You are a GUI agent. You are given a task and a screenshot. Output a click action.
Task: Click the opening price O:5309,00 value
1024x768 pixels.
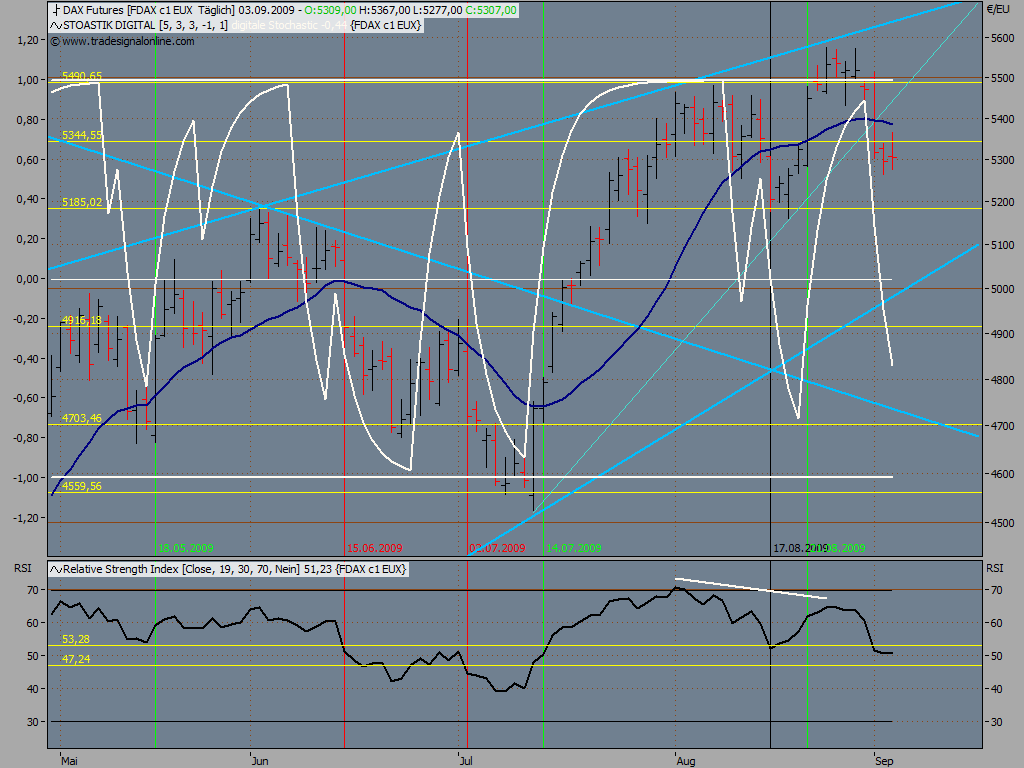[x=330, y=10]
